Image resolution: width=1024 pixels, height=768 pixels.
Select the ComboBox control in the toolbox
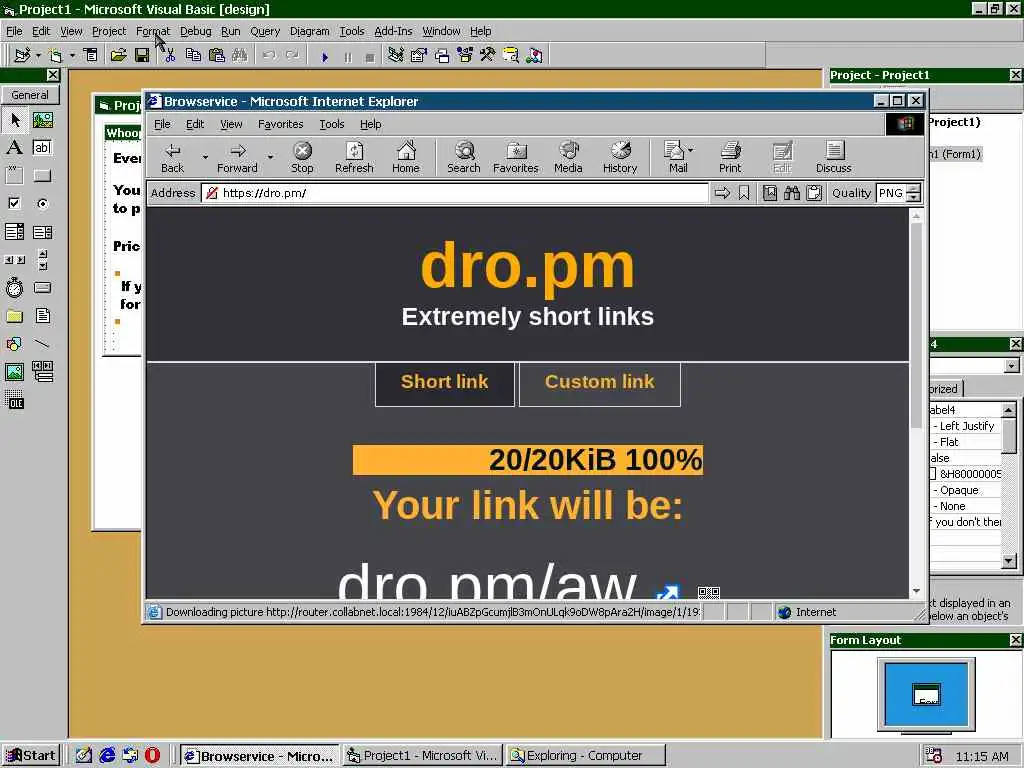click(x=14, y=232)
